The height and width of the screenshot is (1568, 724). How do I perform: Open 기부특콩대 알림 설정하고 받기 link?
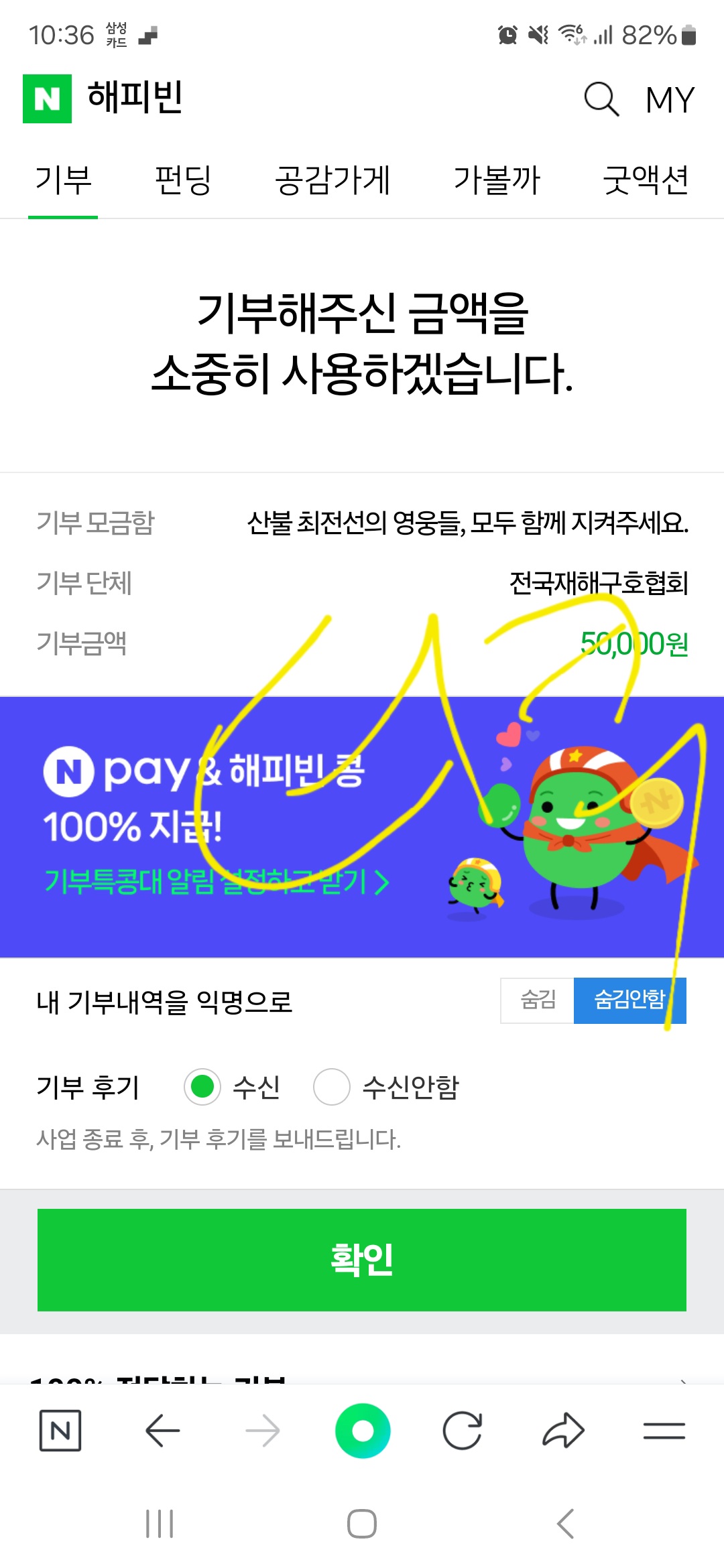(217, 882)
